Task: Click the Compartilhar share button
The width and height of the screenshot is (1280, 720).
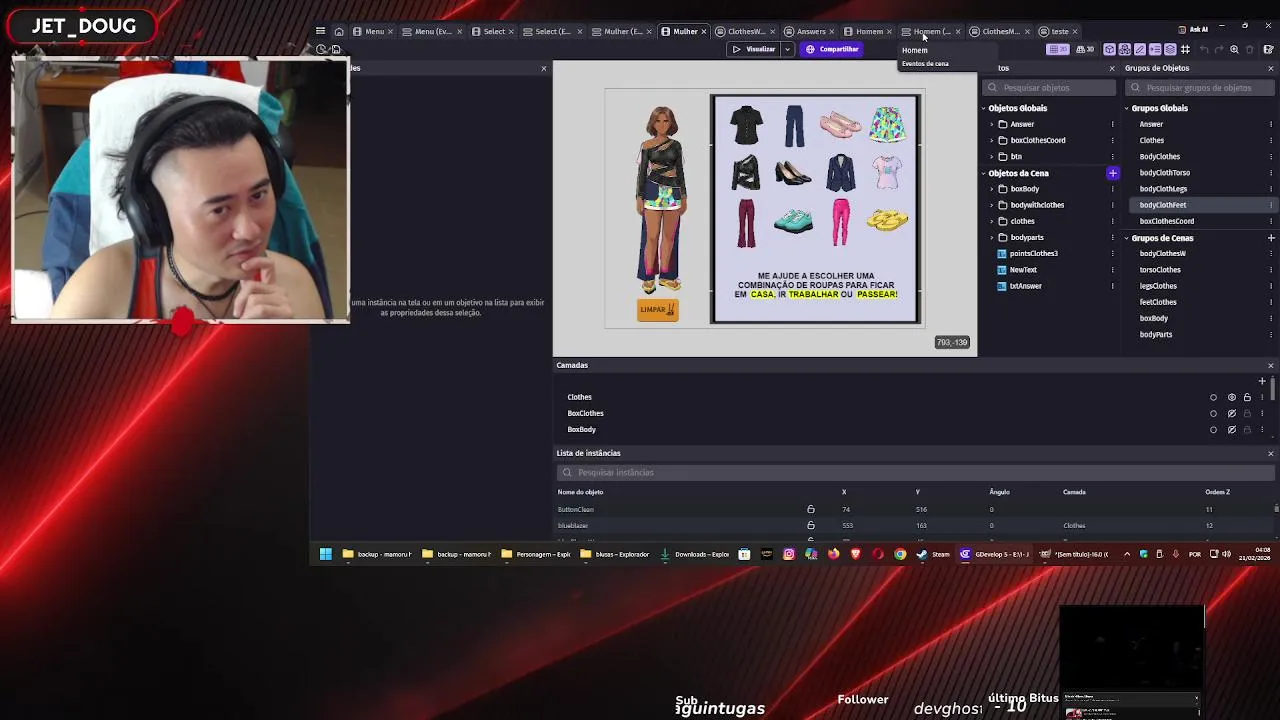Action: pos(833,49)
